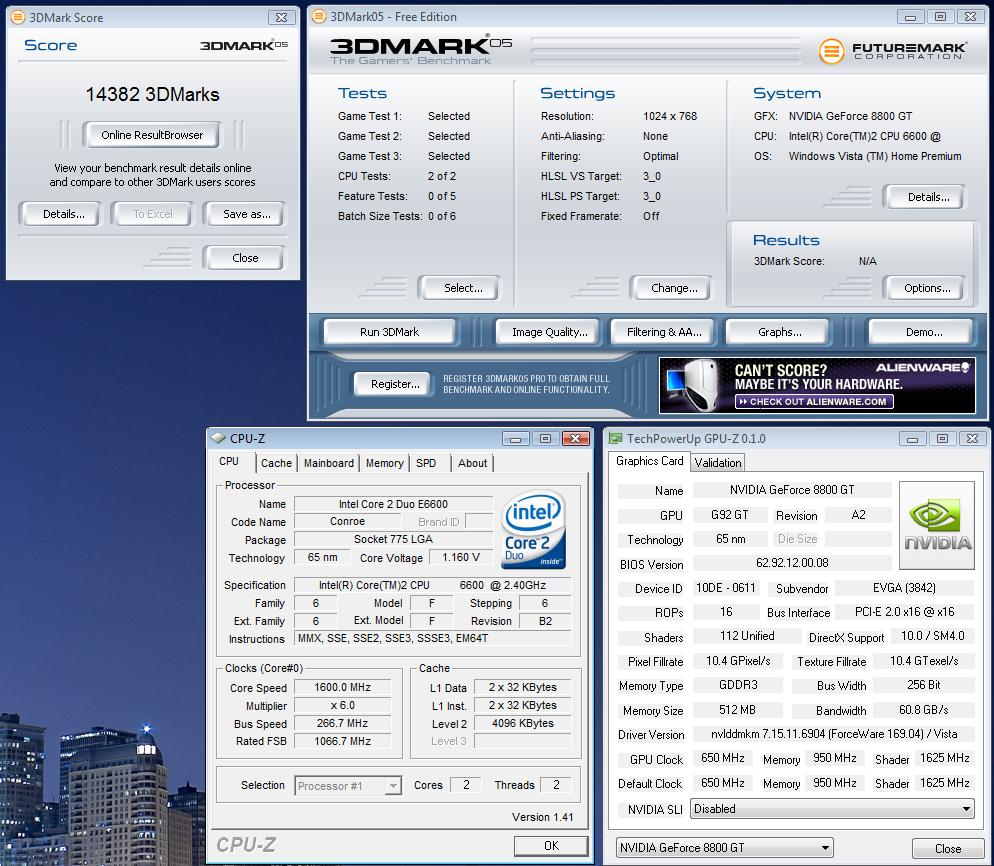Click the Level 2 cache value 4096 KBytes
The image size is (994, 866).
[x=522, y=723]
